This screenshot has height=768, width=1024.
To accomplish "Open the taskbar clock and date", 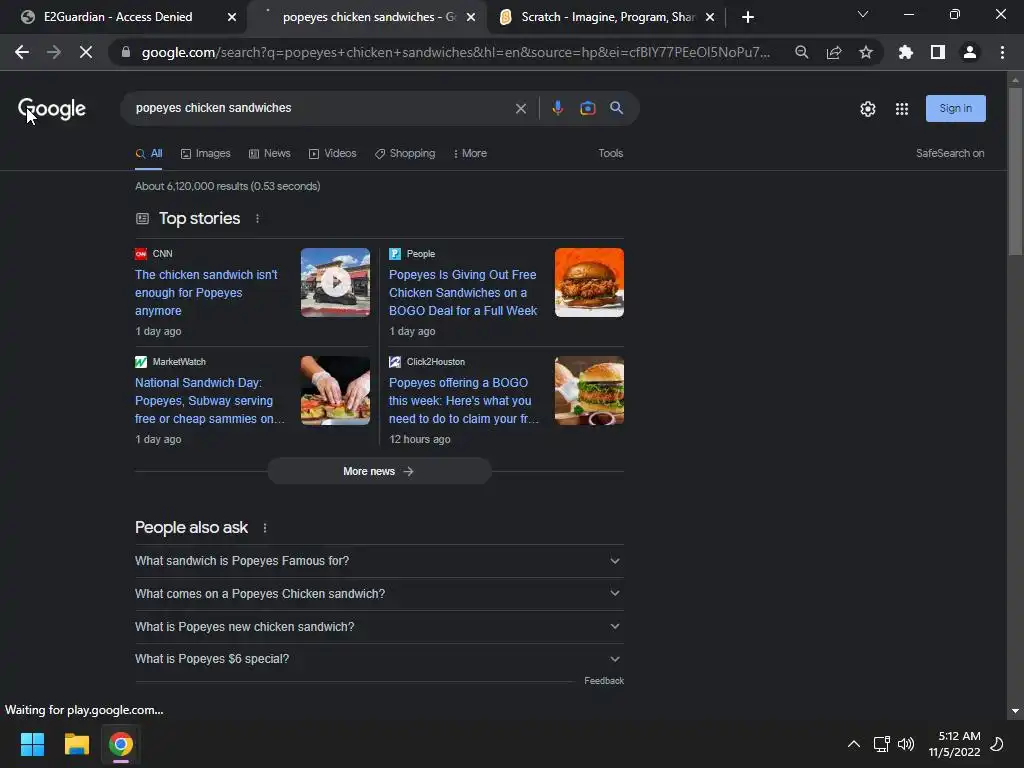I will point(955,744).
